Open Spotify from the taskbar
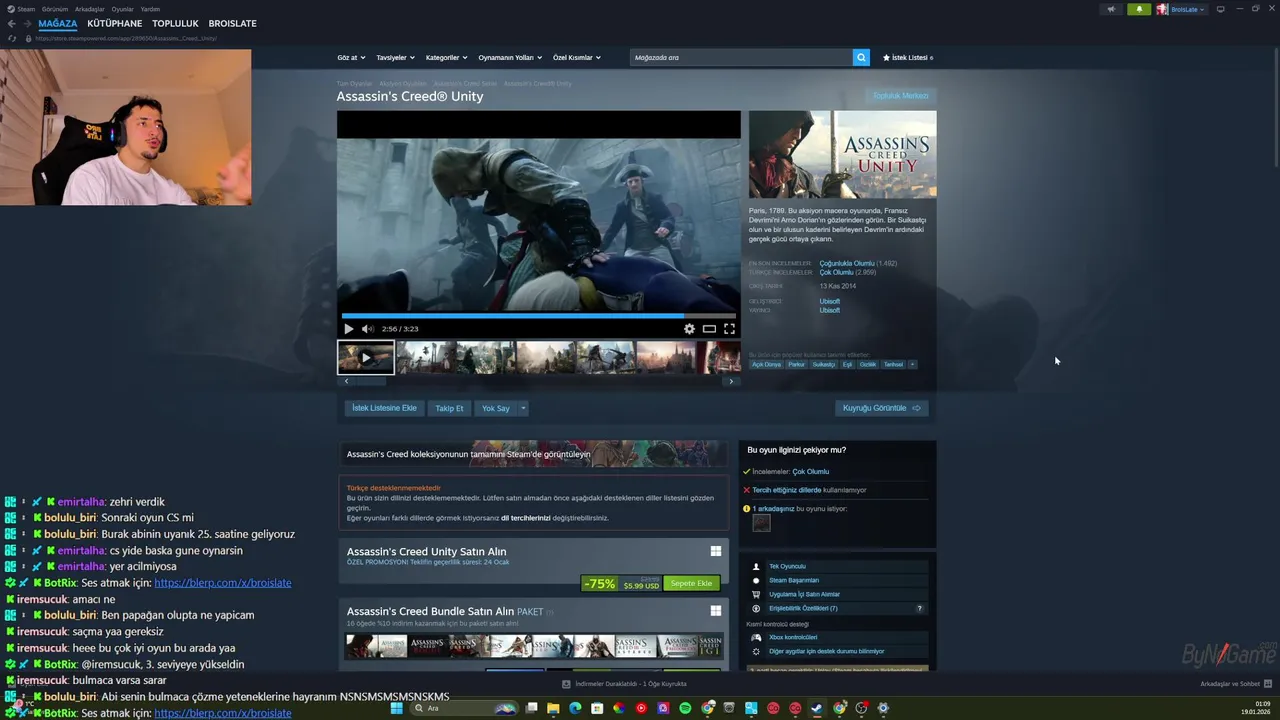The image size is (1280, 720). pyautogui.click(x=685, y=708)
